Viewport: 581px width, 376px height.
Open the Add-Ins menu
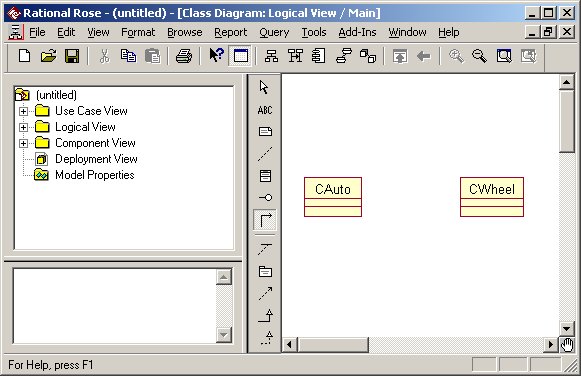click(357, 32)
